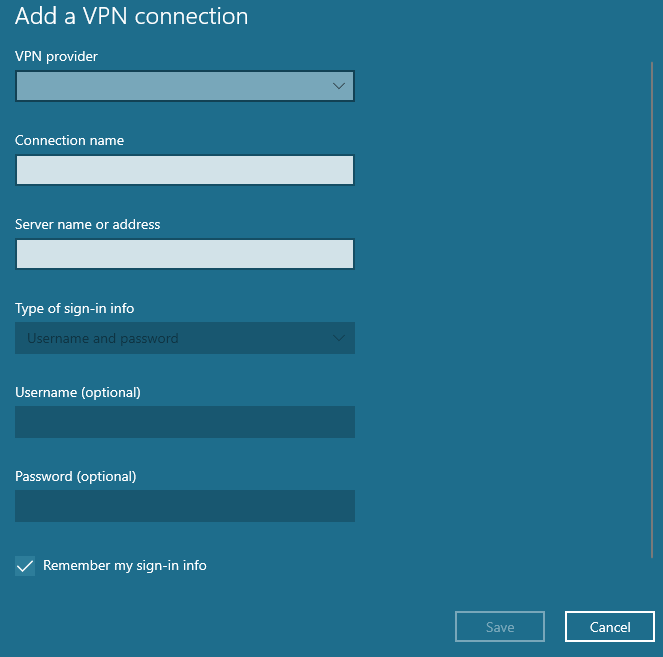Click the 'Username (optional)' label
The image size is (663, 657).
pyautogui.click(x=77, y=392)
